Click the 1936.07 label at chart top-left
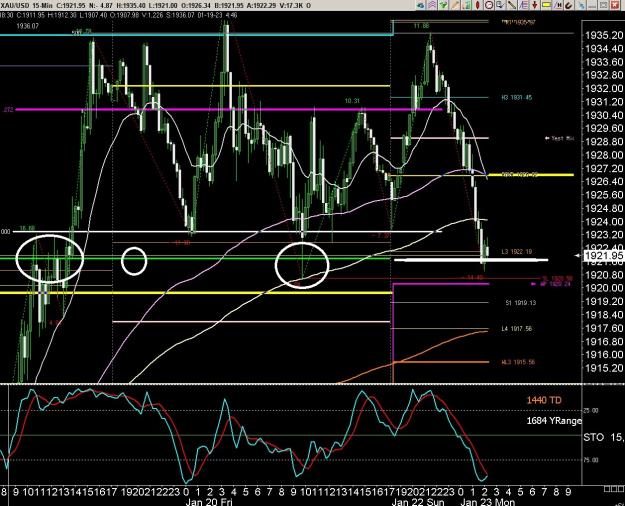Viewport: 625px width, 506px height. tap(28, 26)
